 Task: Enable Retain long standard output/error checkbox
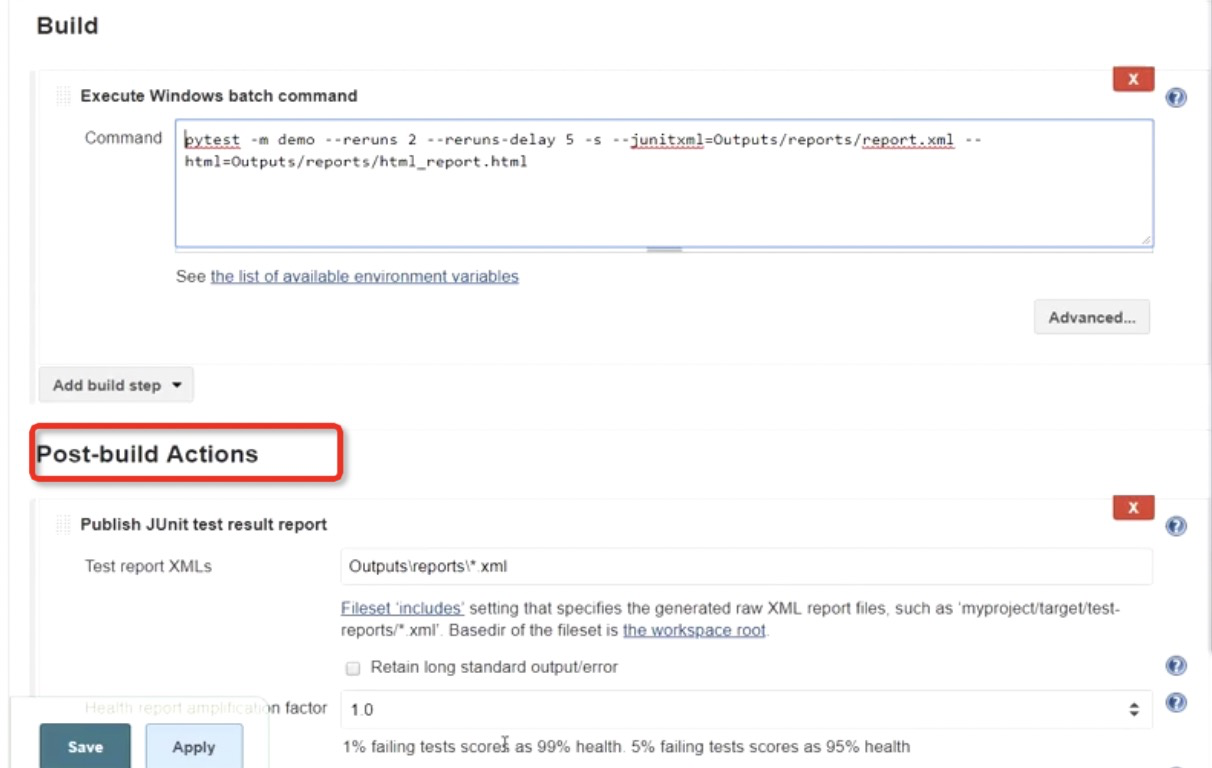353,667
